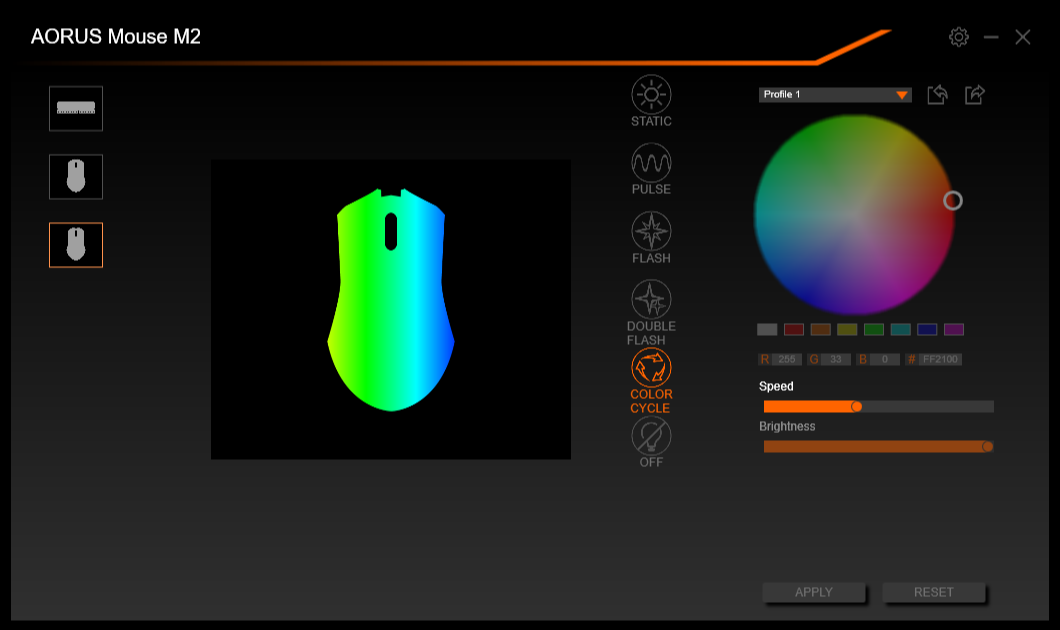The width and height of the screenshot is (1060, 630).
Task: Select the Color Cycle effect
Action: point(651,381)
